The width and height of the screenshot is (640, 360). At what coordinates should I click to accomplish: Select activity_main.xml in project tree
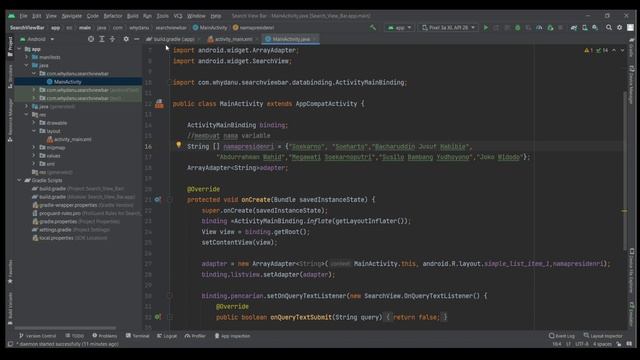(x=69, y=139)
